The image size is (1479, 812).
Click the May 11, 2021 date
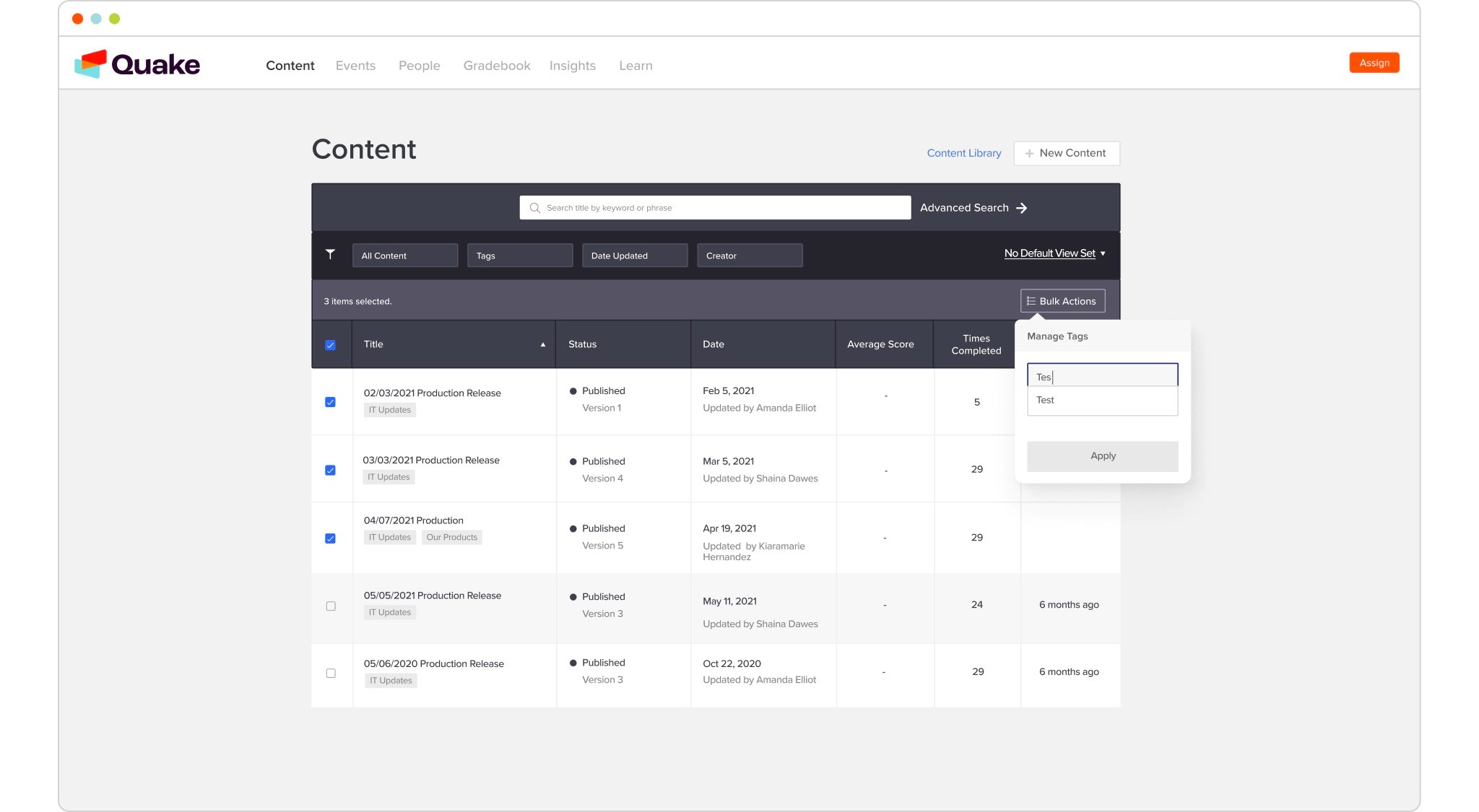(x=729, y=601)
